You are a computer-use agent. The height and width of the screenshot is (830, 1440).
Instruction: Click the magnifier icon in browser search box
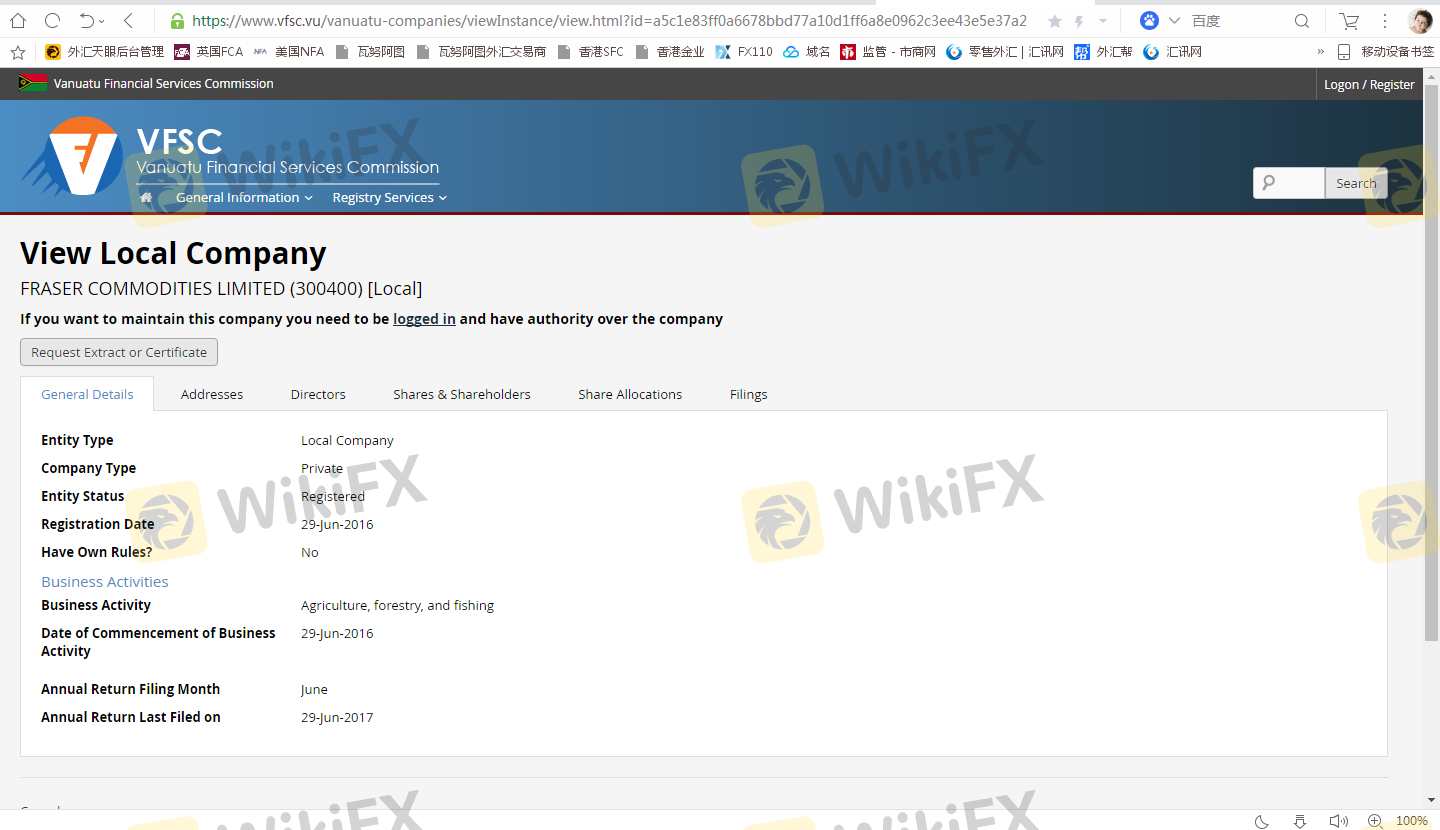point(1302,20)
